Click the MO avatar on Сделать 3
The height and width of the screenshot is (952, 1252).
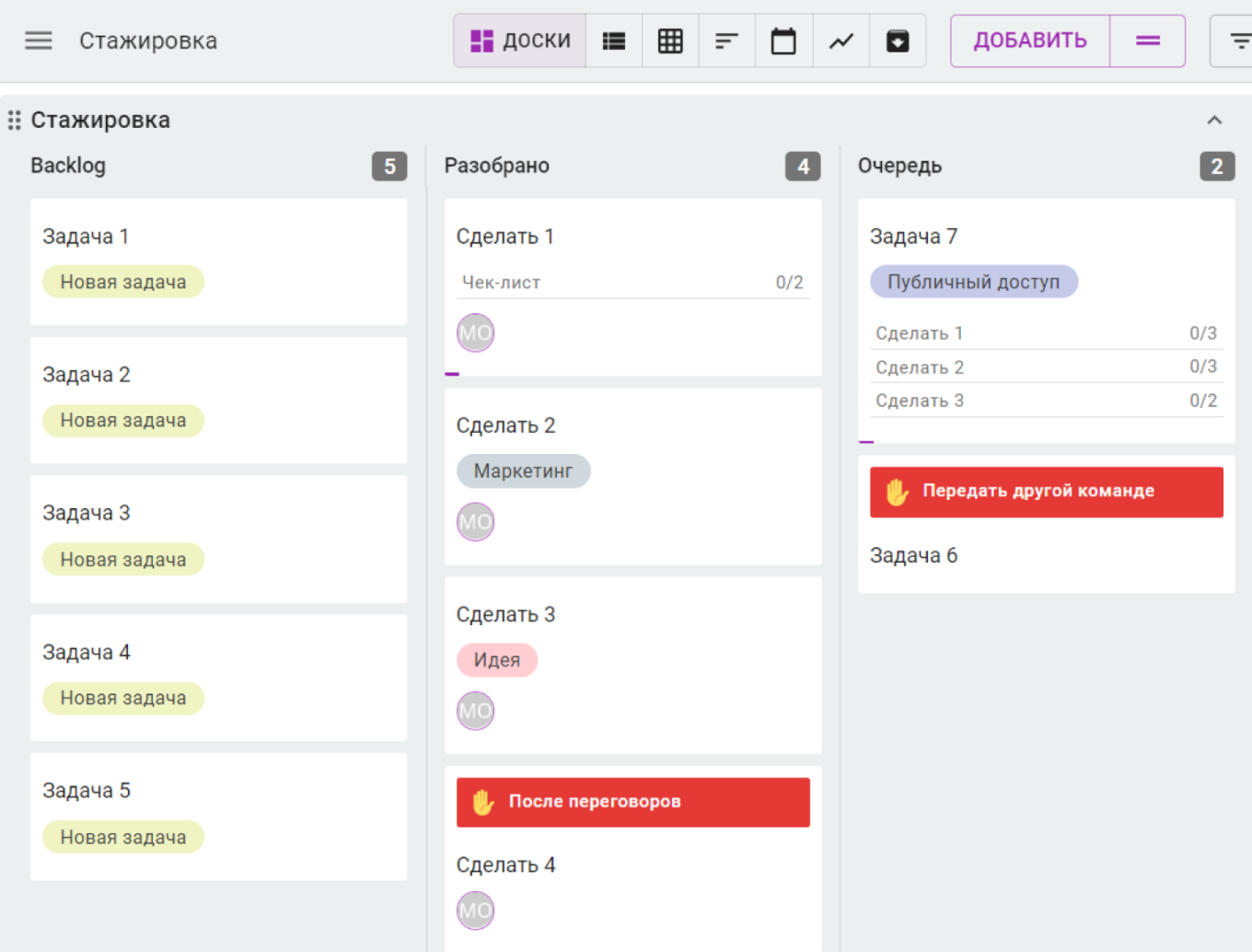tap(475, 711)
